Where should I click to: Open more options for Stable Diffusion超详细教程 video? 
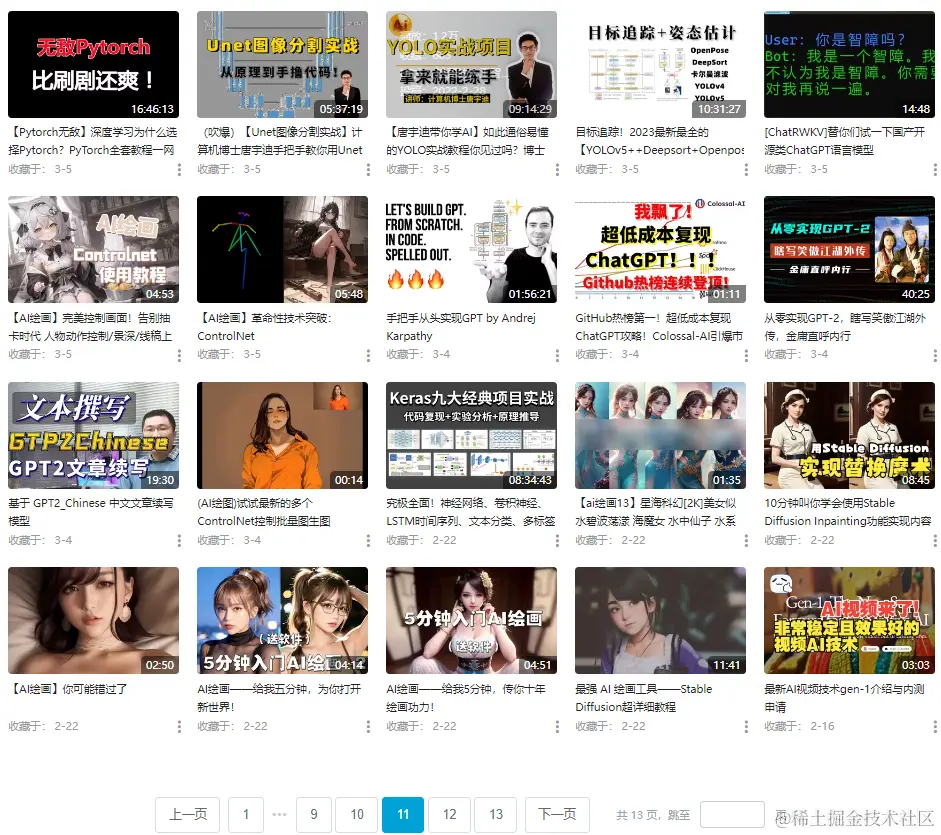pos(746,727)
